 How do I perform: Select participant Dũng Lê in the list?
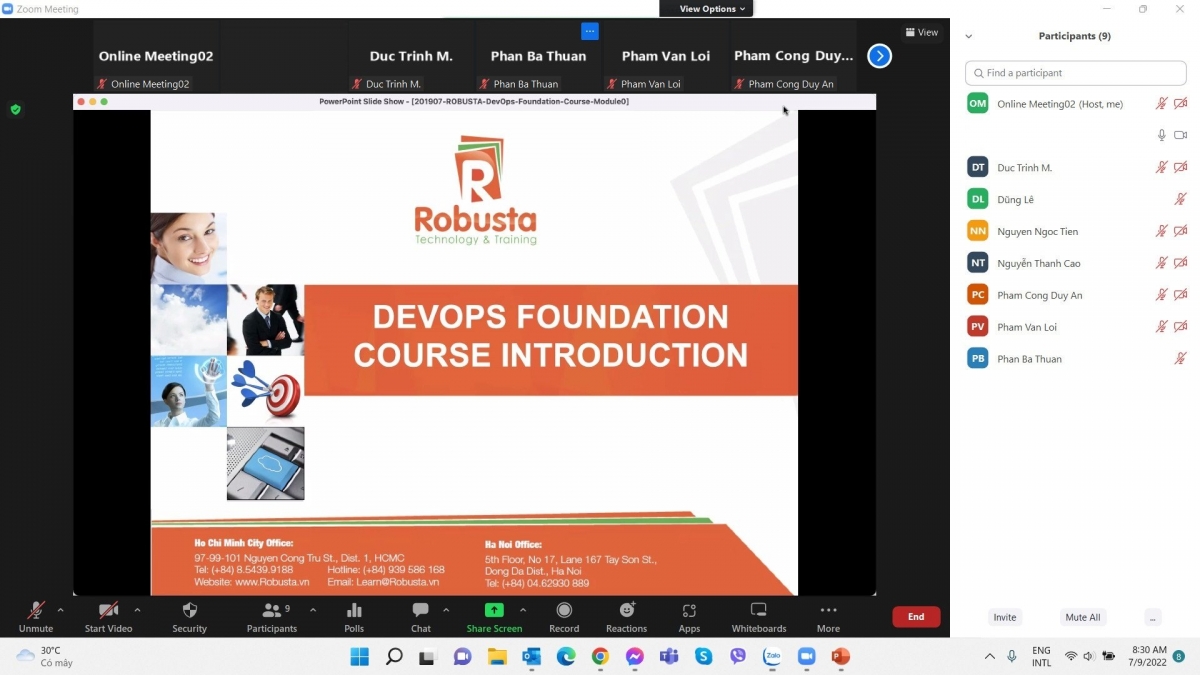(x=1076, y=200)
